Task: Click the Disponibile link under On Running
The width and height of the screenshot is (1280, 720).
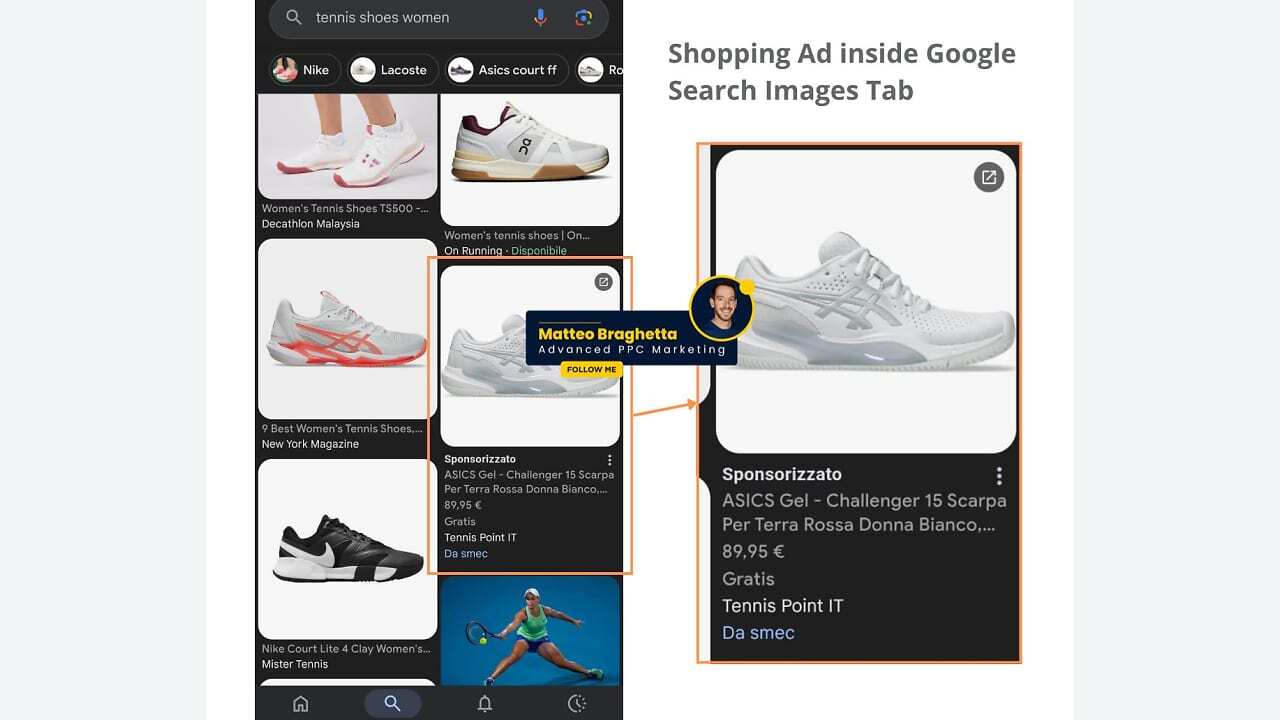Action: click(x=538, y=250)
